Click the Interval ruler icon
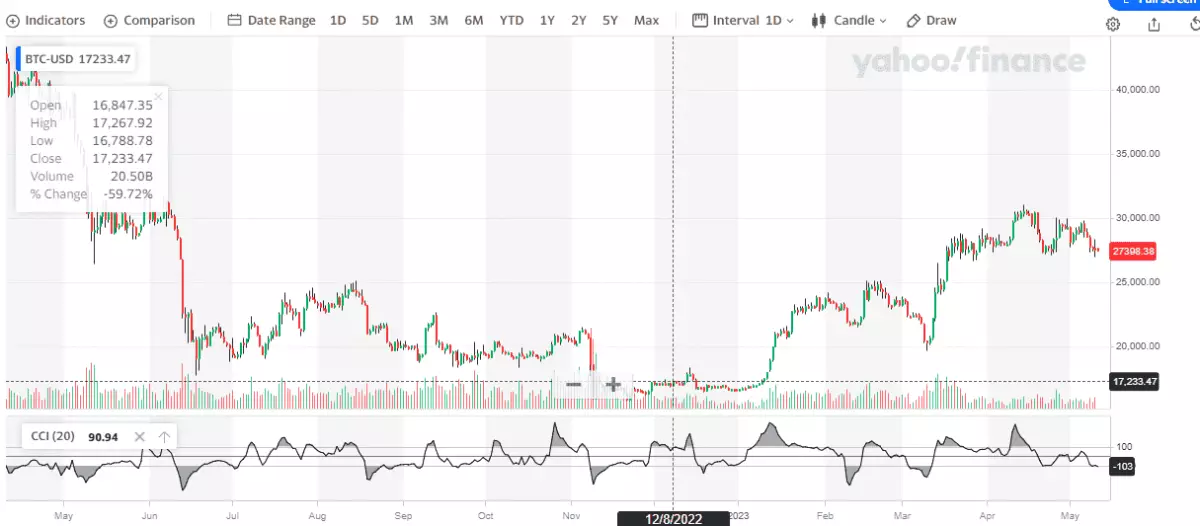This screenshot has width=1200, height=526. 700,20
